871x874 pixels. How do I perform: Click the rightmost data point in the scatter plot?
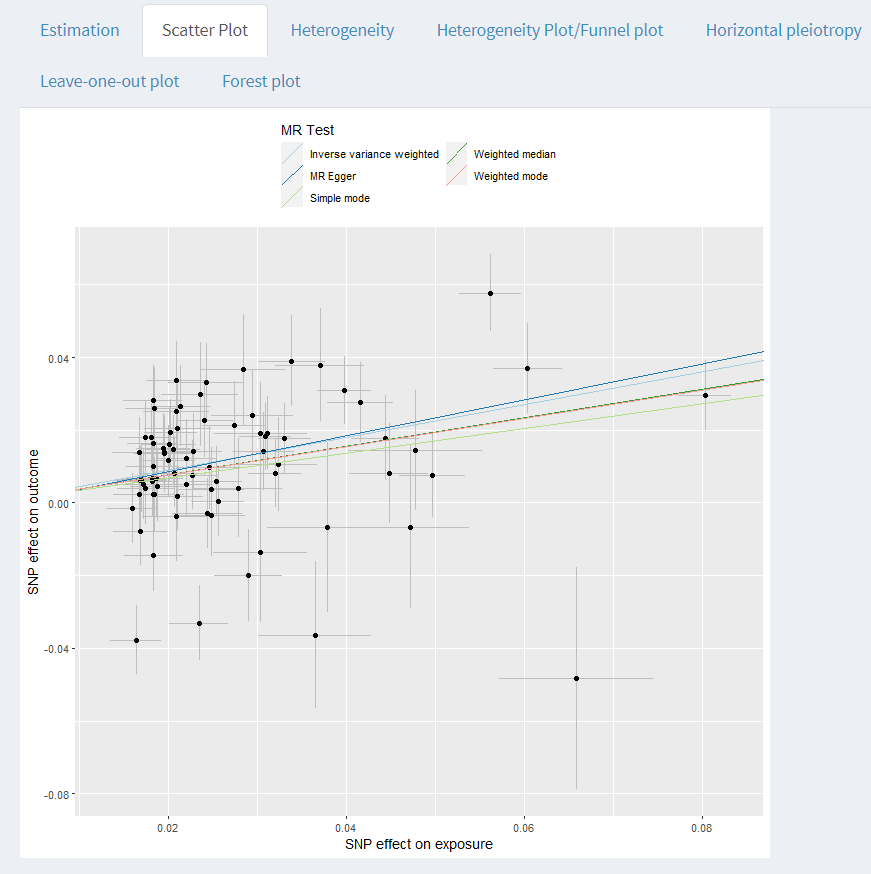pyautogui.click(x=705, y=395)
